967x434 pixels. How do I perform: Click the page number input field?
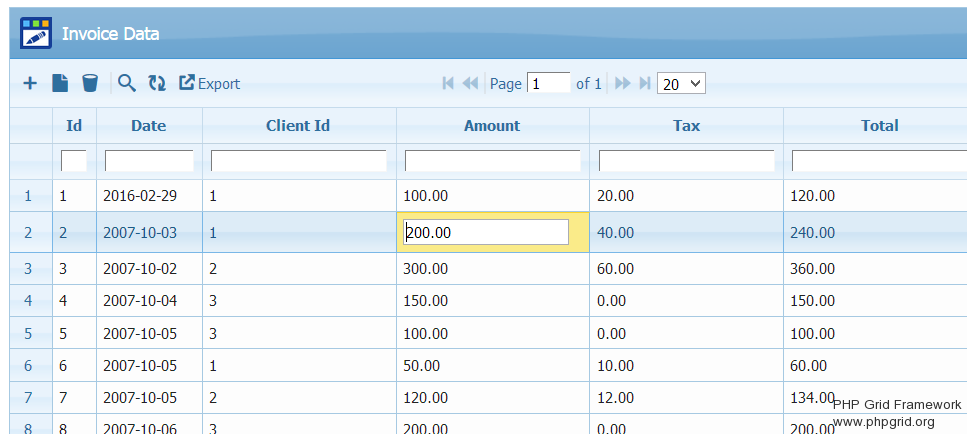pos(548,84)
